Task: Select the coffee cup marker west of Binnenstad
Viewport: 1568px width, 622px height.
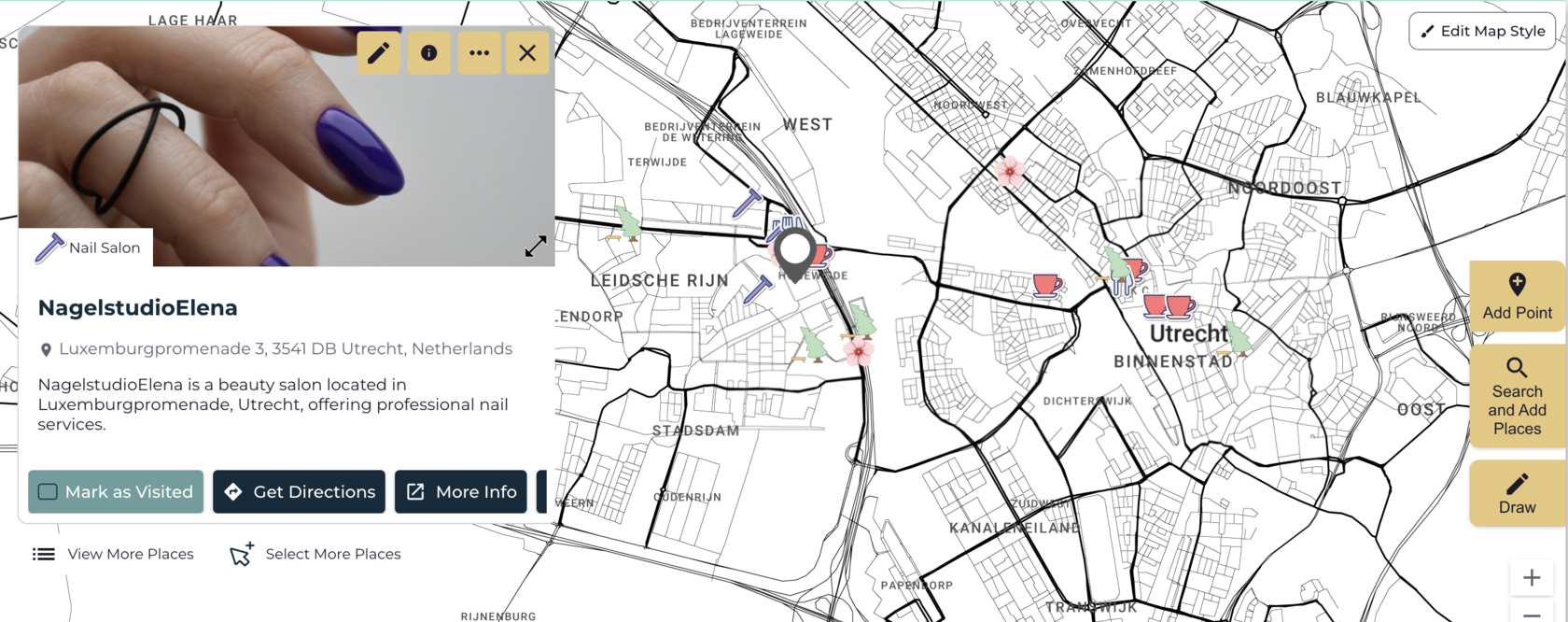Action: tap(1046, 284)
